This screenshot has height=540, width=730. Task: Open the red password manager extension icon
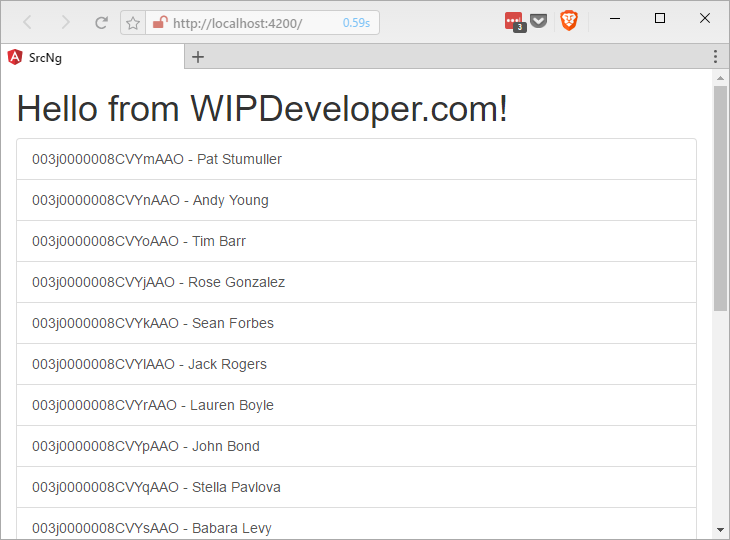514,22
